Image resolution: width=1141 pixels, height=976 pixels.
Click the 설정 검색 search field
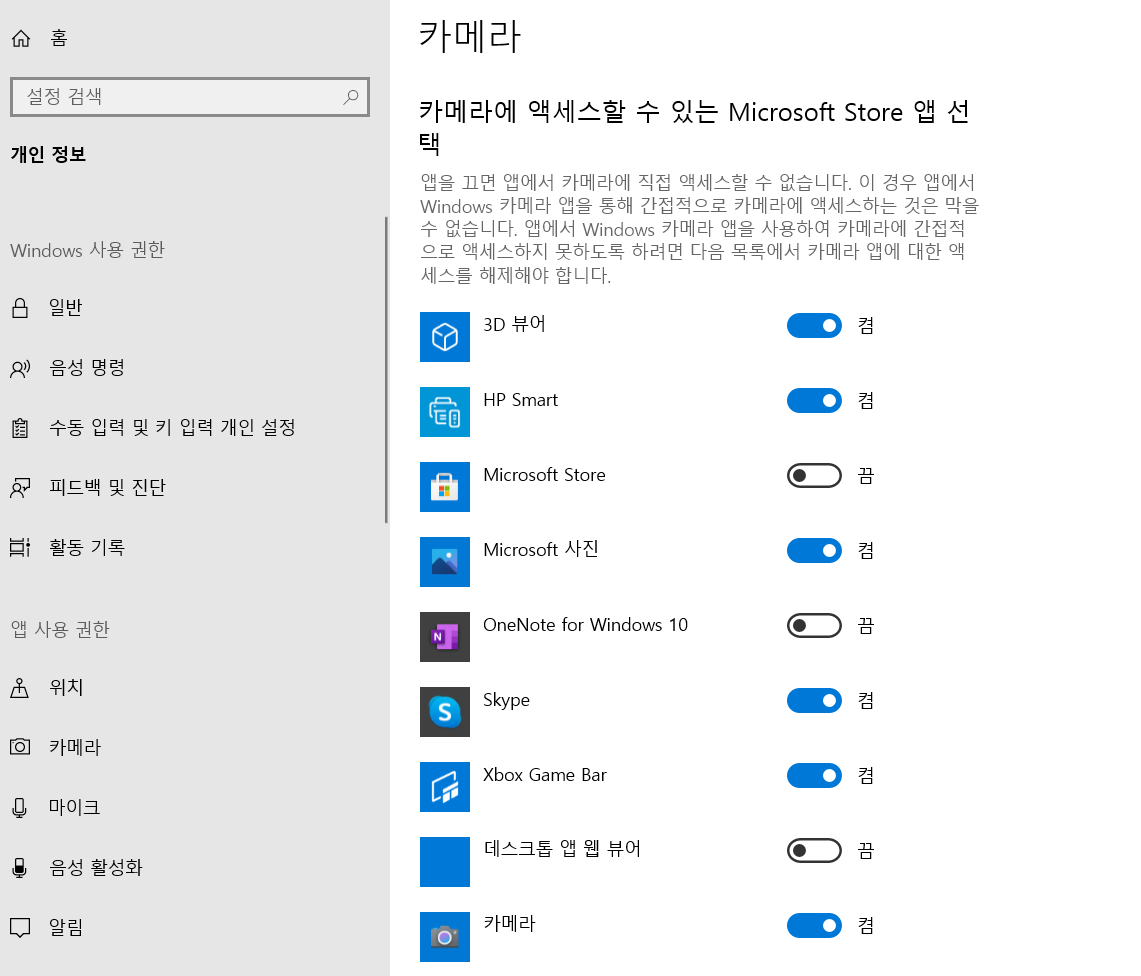click(x=190, y=97)
